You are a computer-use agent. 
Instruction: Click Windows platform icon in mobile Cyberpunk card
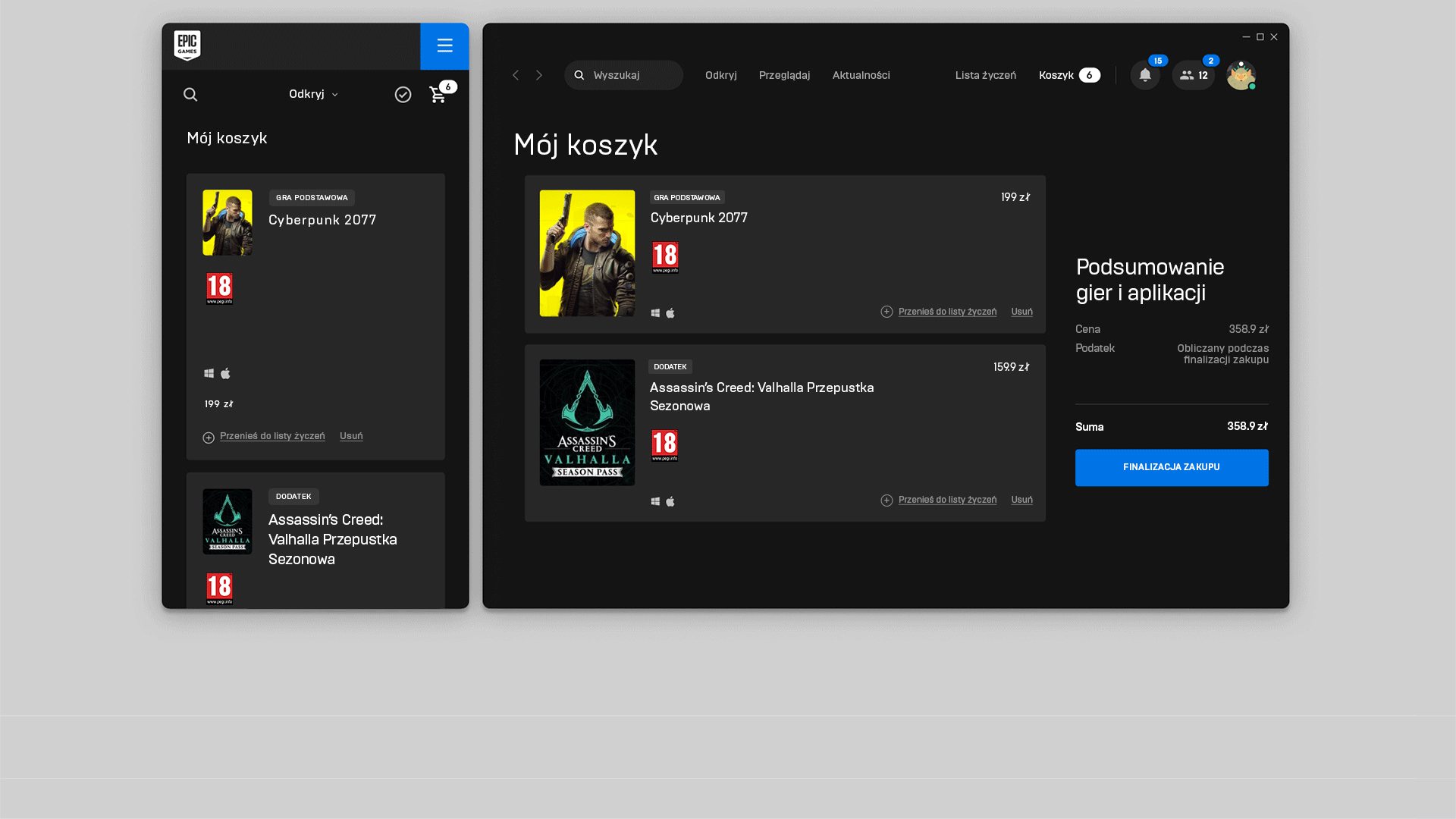(209, 373)
